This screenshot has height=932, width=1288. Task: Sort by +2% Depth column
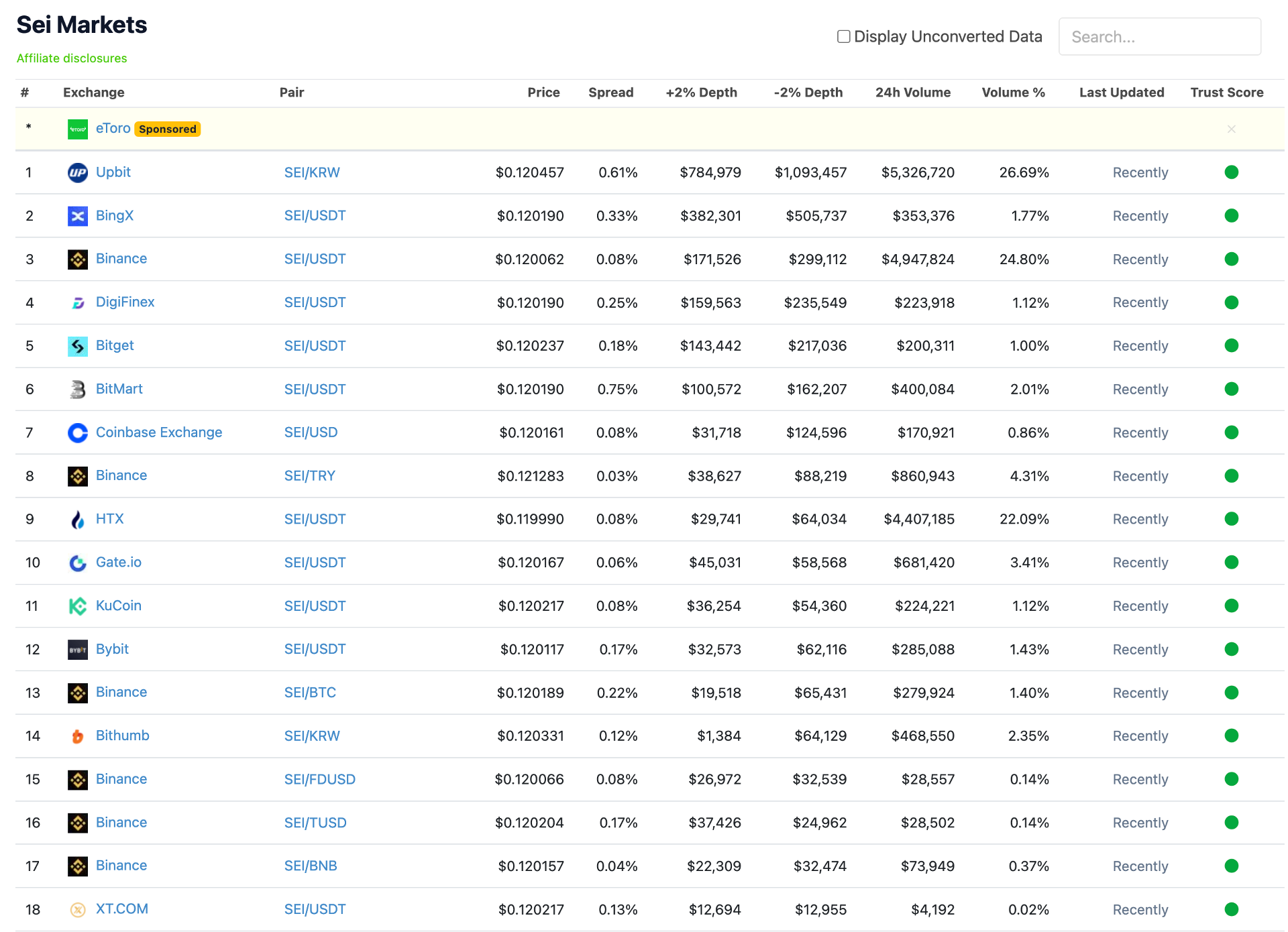701,93
